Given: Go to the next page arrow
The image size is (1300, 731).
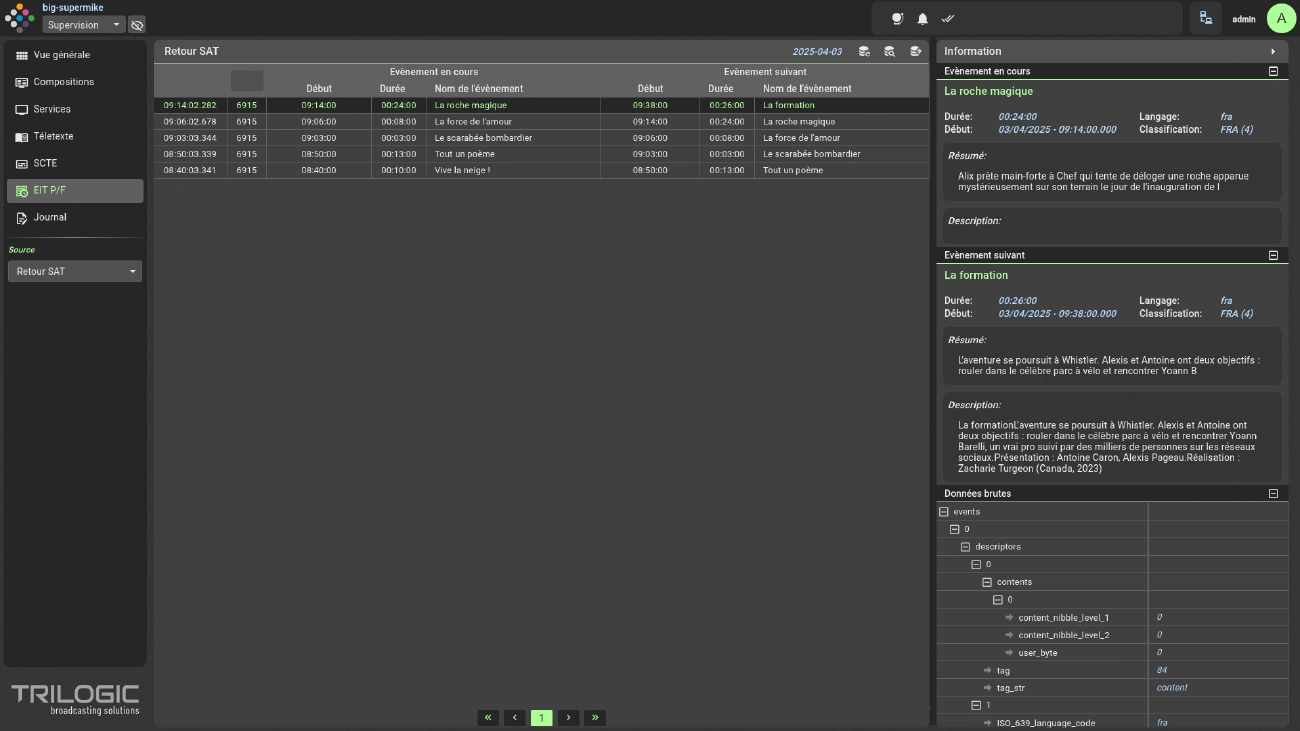Looking at the screenshot, I should tap(569, 717).
